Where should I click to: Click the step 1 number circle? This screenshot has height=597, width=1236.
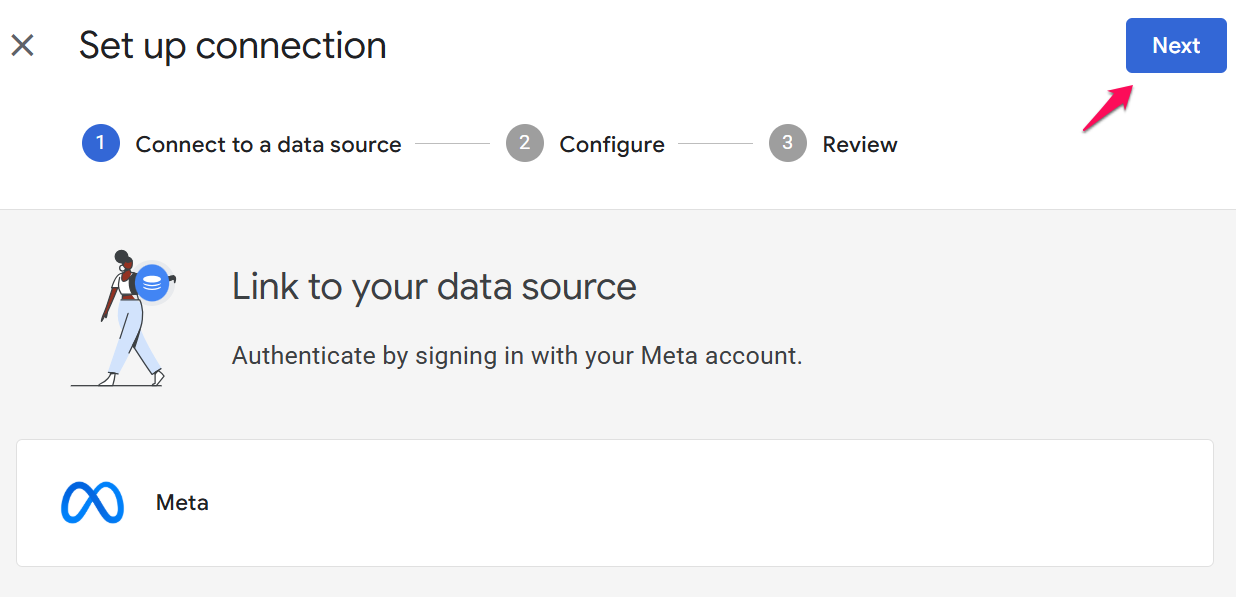pos(100,144)
